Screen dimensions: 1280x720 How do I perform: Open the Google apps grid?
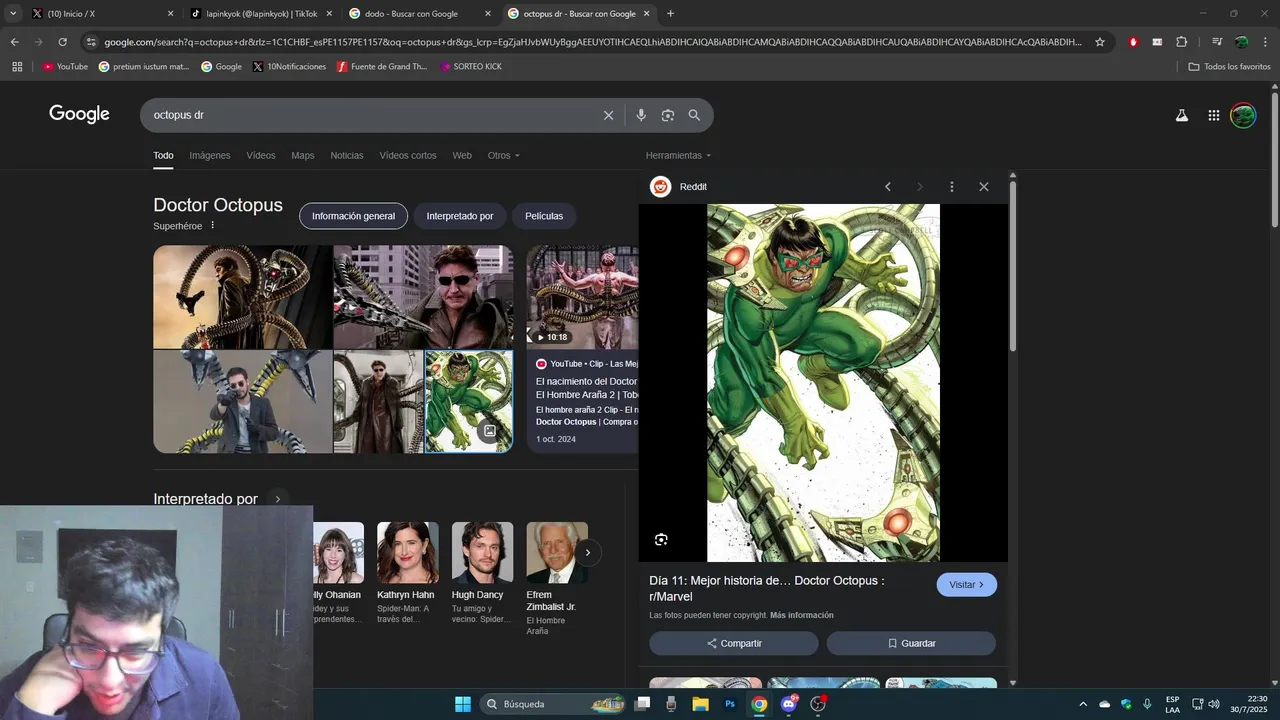(1214, 115)
